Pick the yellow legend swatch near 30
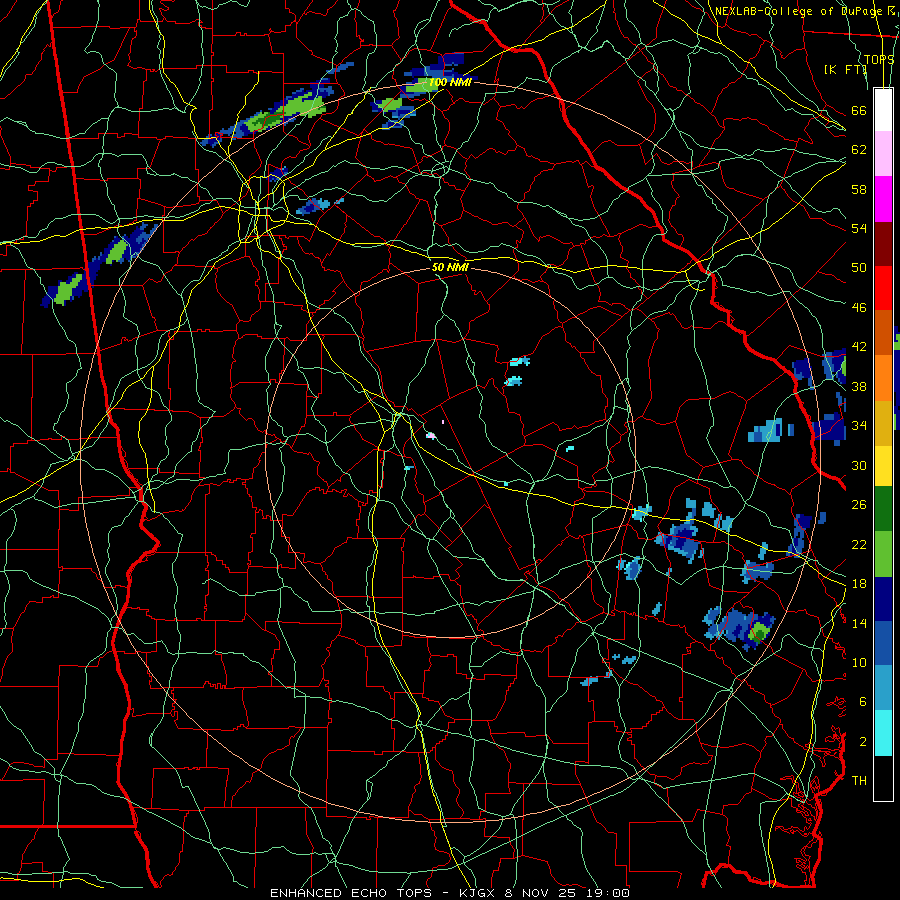The width and height of the screenshot is (900, 900). pos(883,465)
